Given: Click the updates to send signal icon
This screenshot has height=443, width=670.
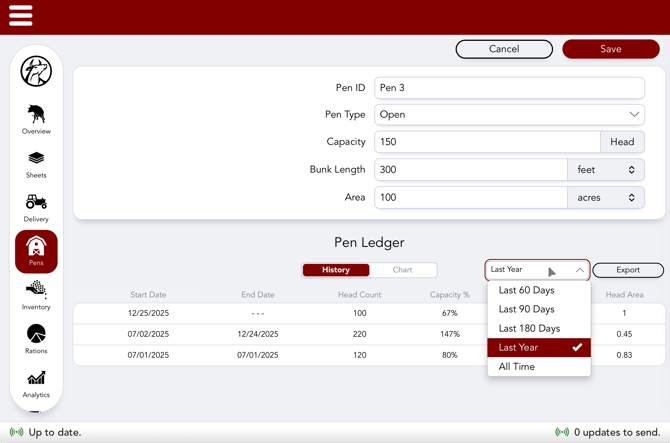Looking at the screenshot, I should click(562, 432).
